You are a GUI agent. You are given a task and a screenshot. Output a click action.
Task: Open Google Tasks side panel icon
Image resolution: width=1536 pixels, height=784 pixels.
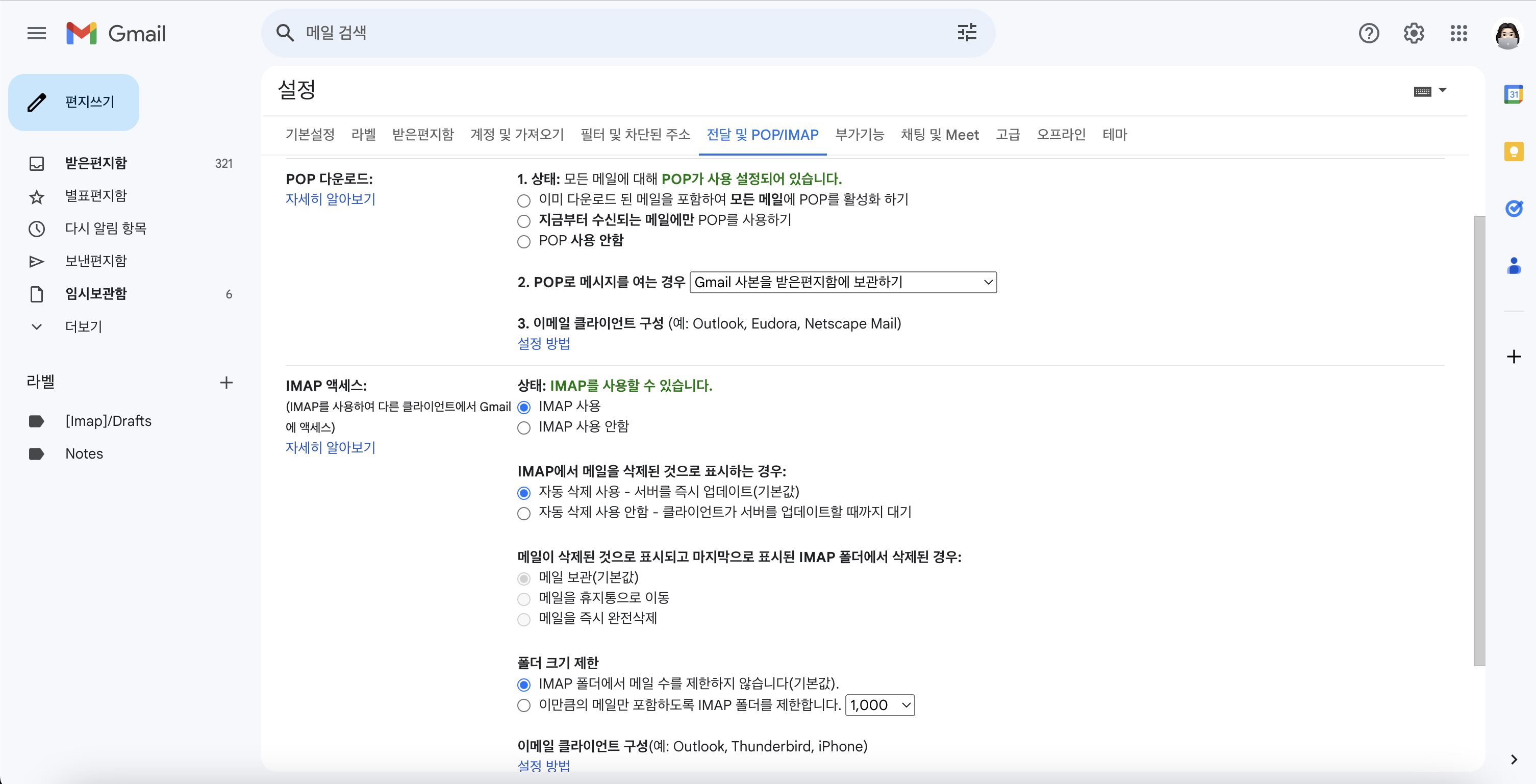[1514, 209]
